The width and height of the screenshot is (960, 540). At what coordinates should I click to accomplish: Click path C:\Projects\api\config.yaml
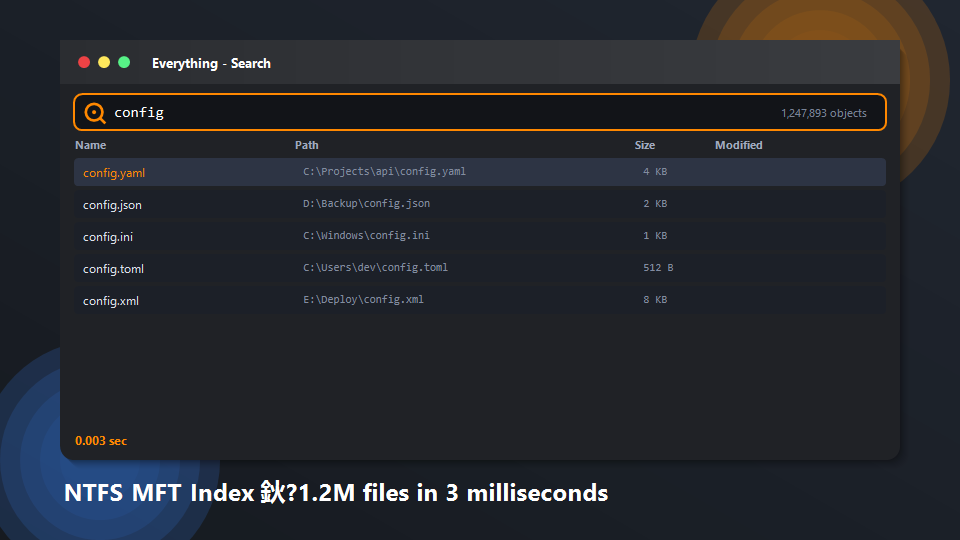(384, 171)
